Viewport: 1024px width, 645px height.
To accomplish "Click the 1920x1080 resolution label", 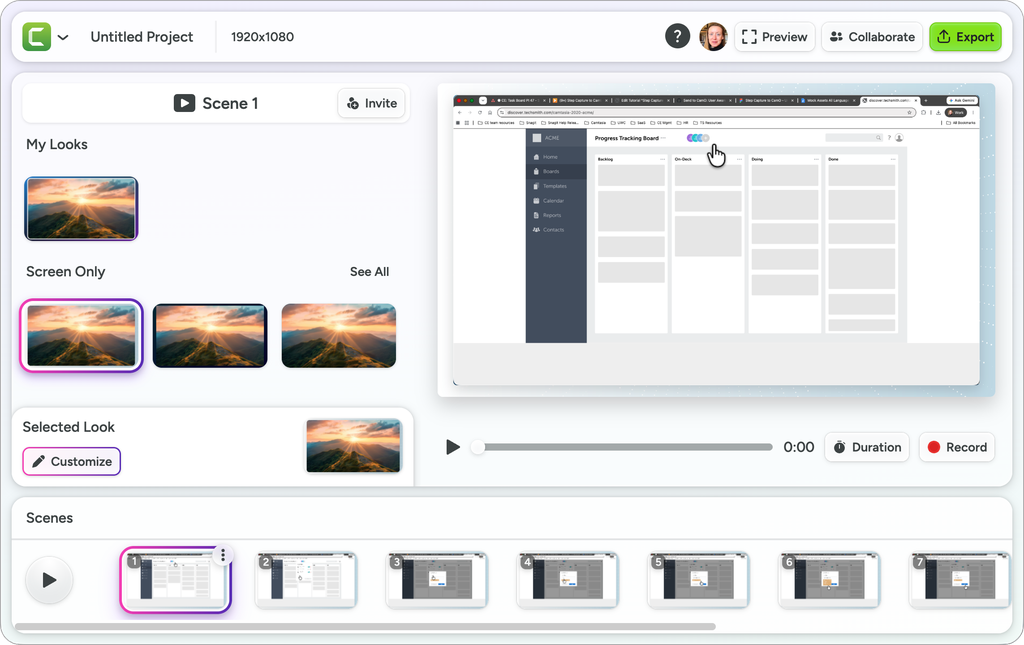I will pos(263,37).
